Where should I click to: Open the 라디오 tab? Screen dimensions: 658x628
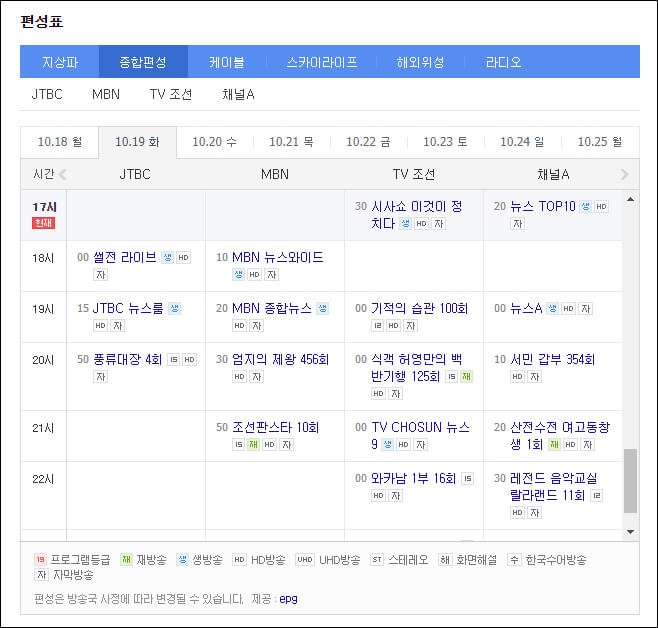click(504, 62)
